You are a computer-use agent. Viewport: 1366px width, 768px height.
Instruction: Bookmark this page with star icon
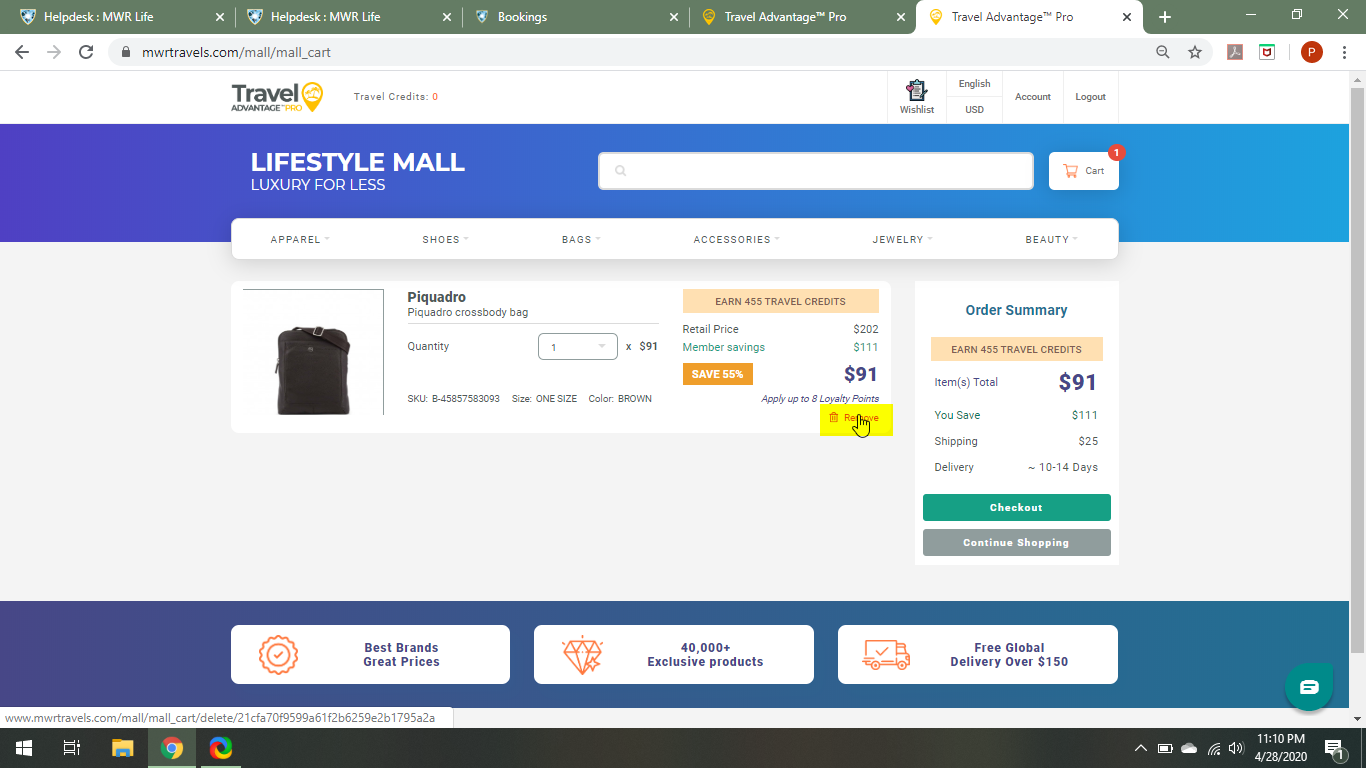click(1194, 52)
